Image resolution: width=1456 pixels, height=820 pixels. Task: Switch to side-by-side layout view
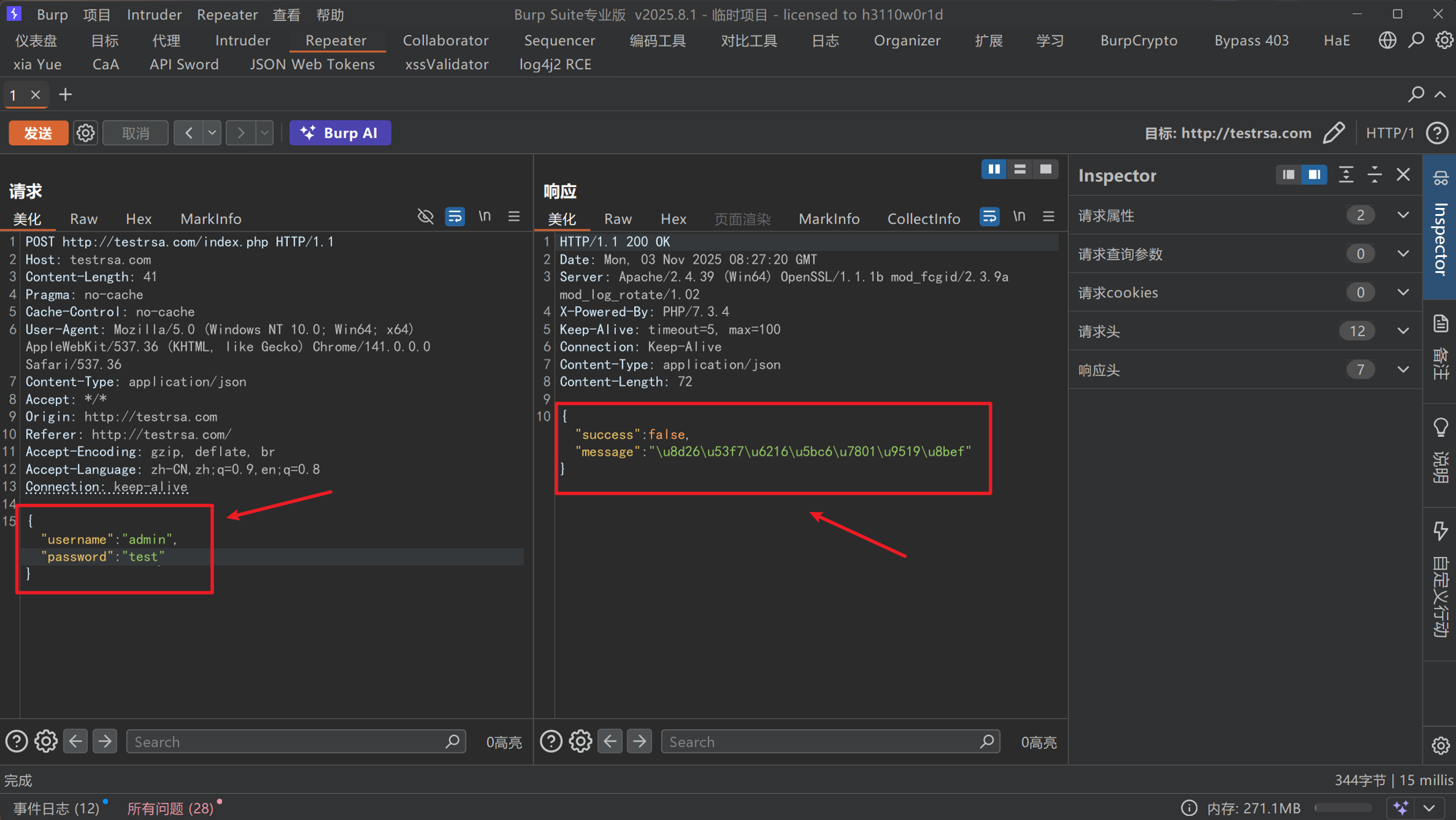[x=994, y=169]
